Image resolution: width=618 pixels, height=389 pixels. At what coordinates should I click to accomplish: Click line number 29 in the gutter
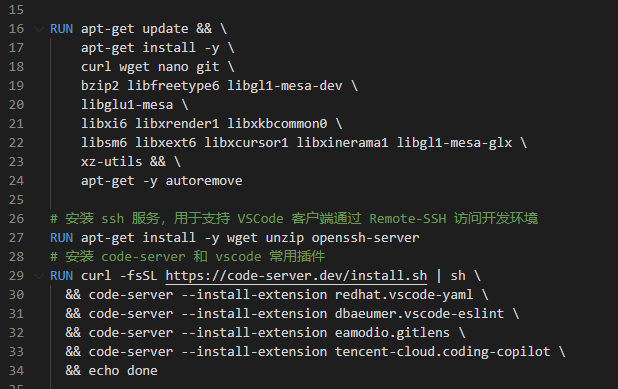tap(16, 275)
